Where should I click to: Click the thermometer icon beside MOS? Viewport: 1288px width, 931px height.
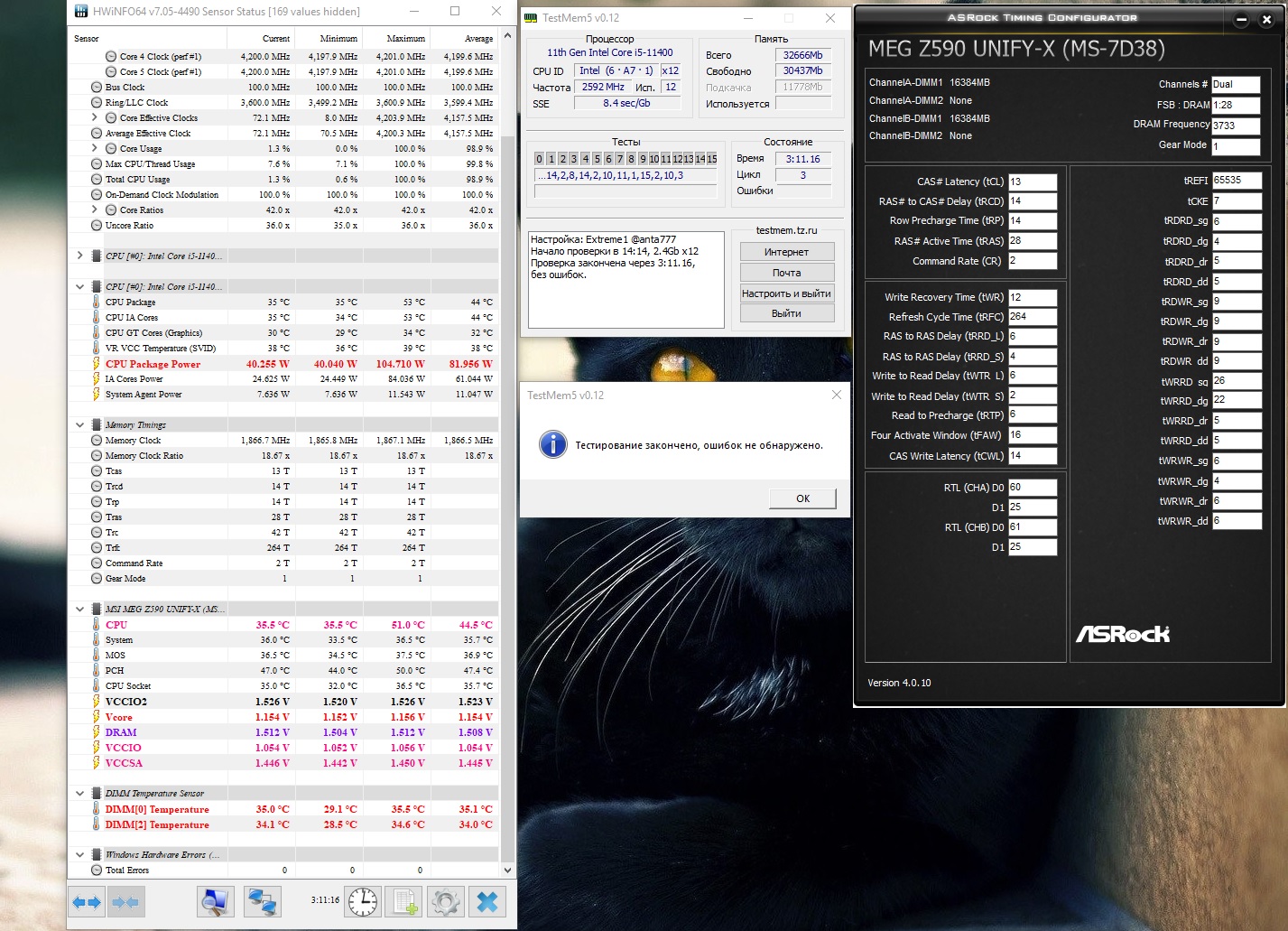[x=97, y=656]
